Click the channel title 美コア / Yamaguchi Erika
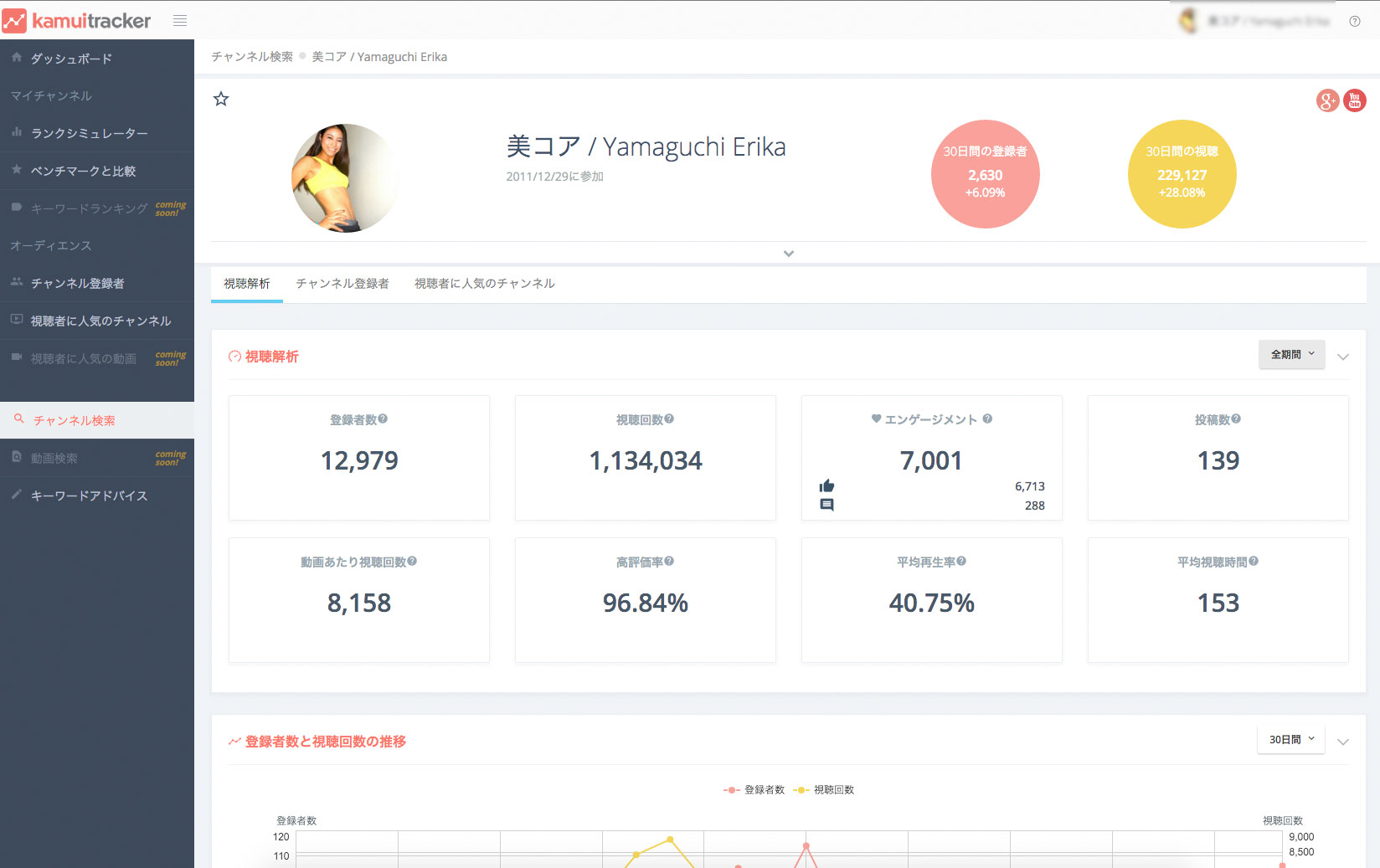This screenshot has width=1380, height=868. tap(646, 146)
